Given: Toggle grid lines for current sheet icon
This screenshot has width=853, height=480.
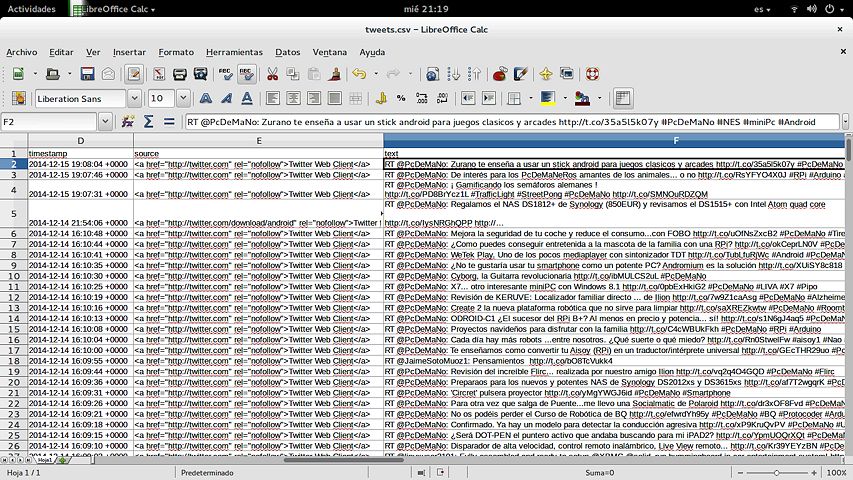Looking at the screenshot, I should pyautogui.click(x=623, y=99).
